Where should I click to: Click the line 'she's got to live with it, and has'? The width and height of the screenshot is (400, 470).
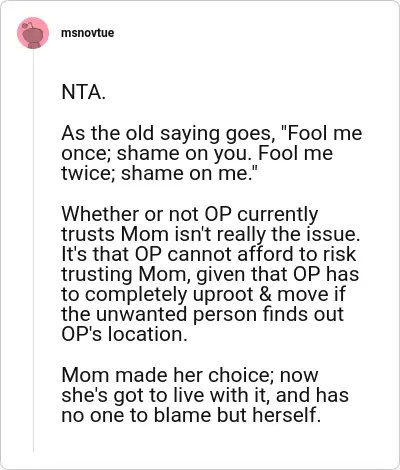205,395
